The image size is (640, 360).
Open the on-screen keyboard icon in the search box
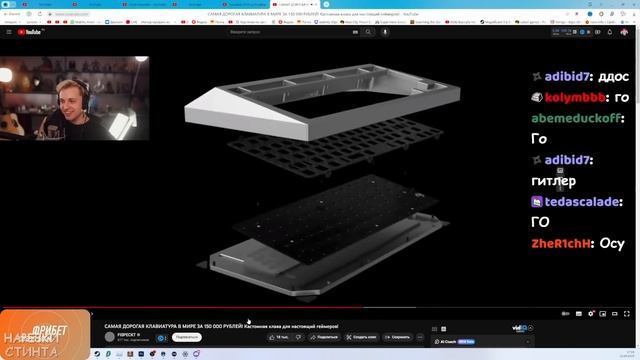click(355, 32)
